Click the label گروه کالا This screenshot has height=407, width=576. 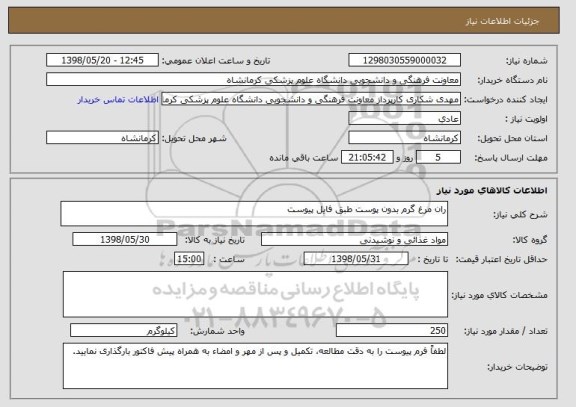coord(530,240)
